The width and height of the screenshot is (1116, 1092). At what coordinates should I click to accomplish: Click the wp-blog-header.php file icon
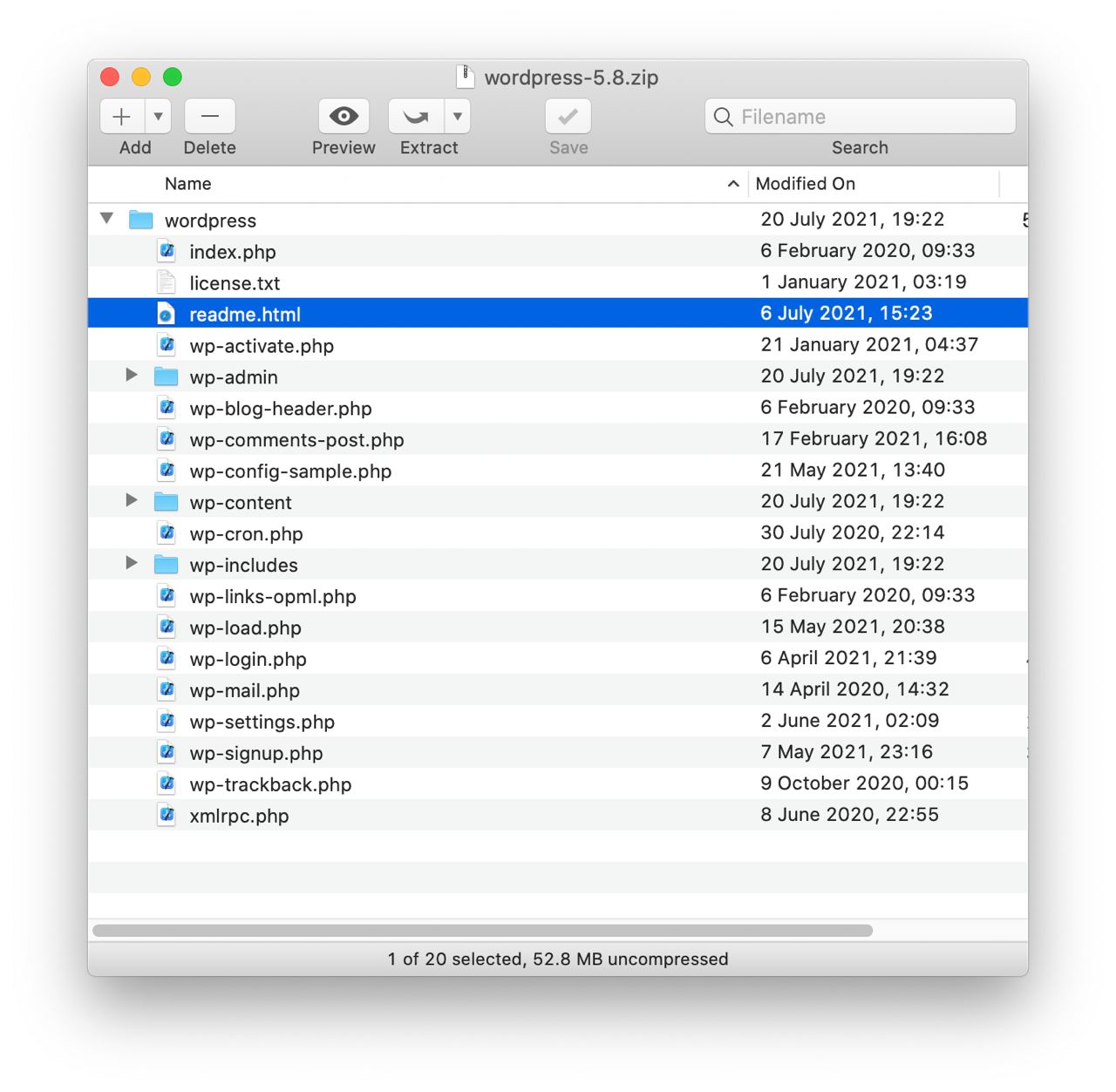coord(166,408)
